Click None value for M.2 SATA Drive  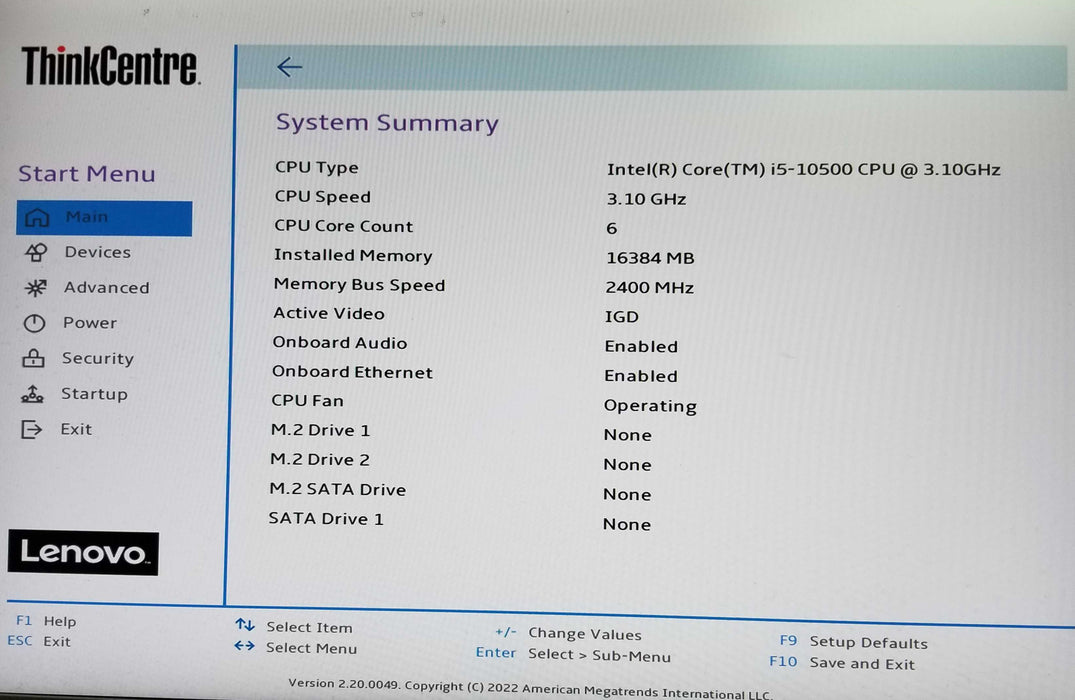click(x=627, y=494)
